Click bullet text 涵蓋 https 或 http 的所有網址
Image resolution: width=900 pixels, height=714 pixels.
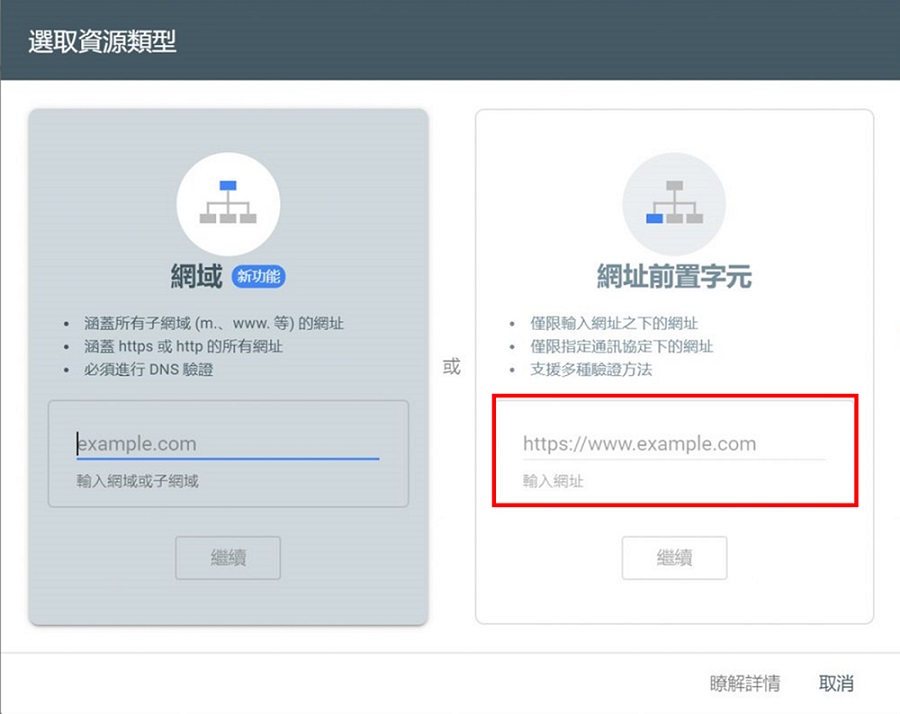[184, 346]
